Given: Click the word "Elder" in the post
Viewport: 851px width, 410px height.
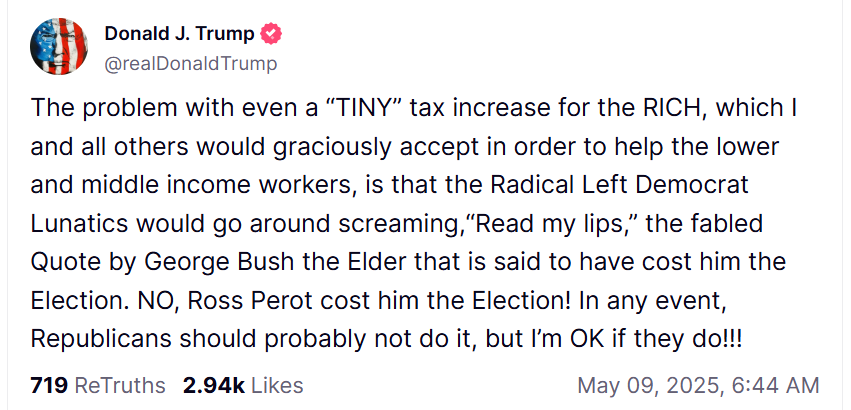Looking at the screenshot, I should tap(379, 262).
